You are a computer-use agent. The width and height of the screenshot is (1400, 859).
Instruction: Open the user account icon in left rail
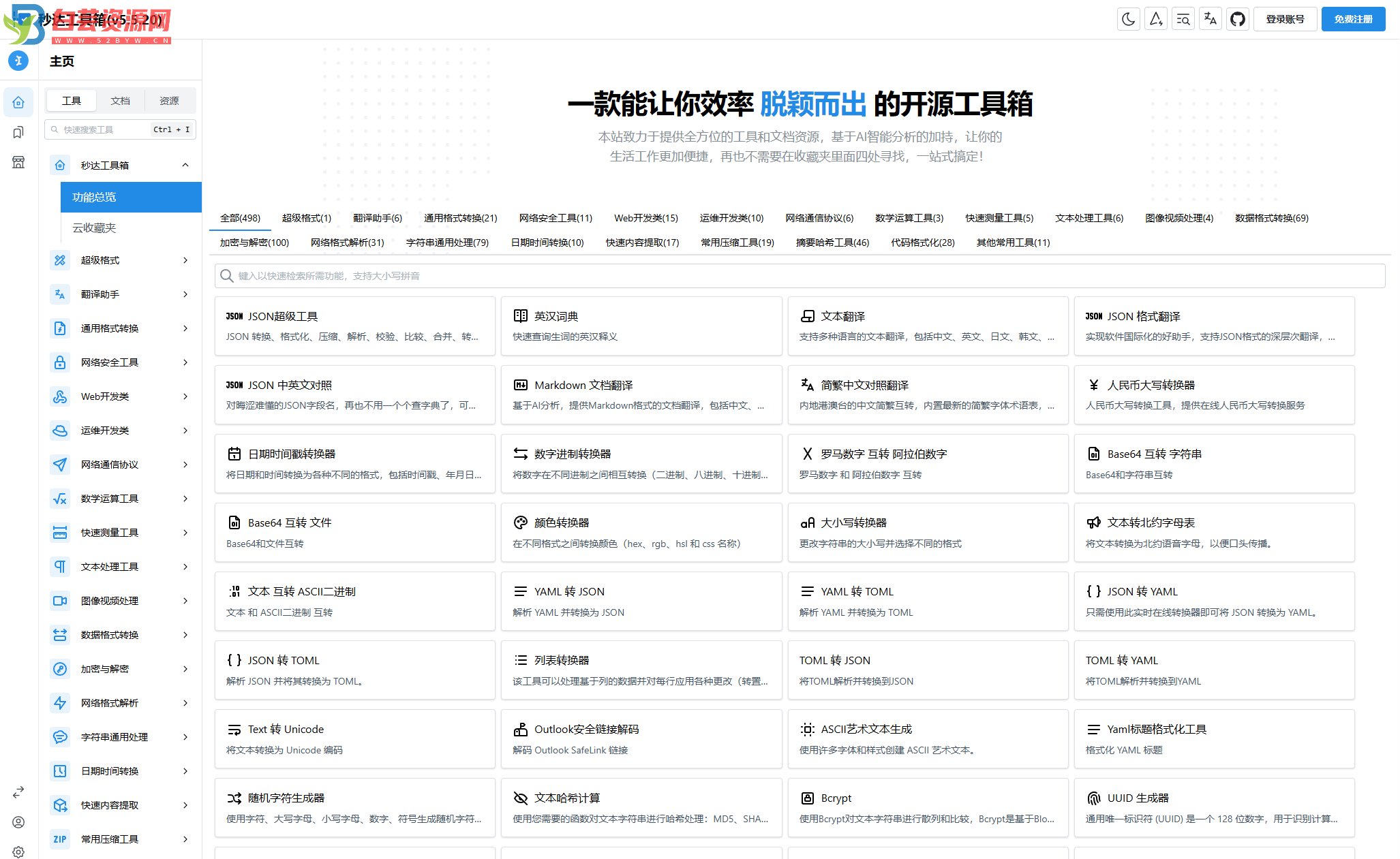pos(18,822)
